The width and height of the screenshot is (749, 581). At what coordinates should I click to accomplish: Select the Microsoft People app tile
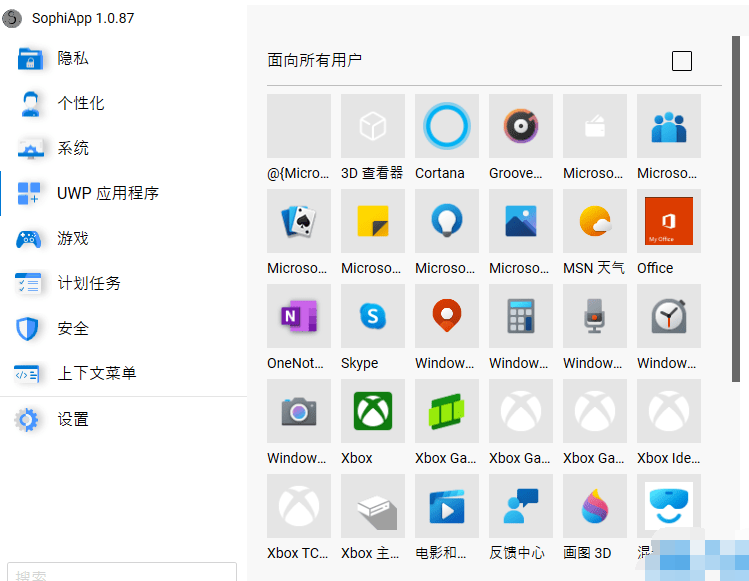[x=669, y=126]
